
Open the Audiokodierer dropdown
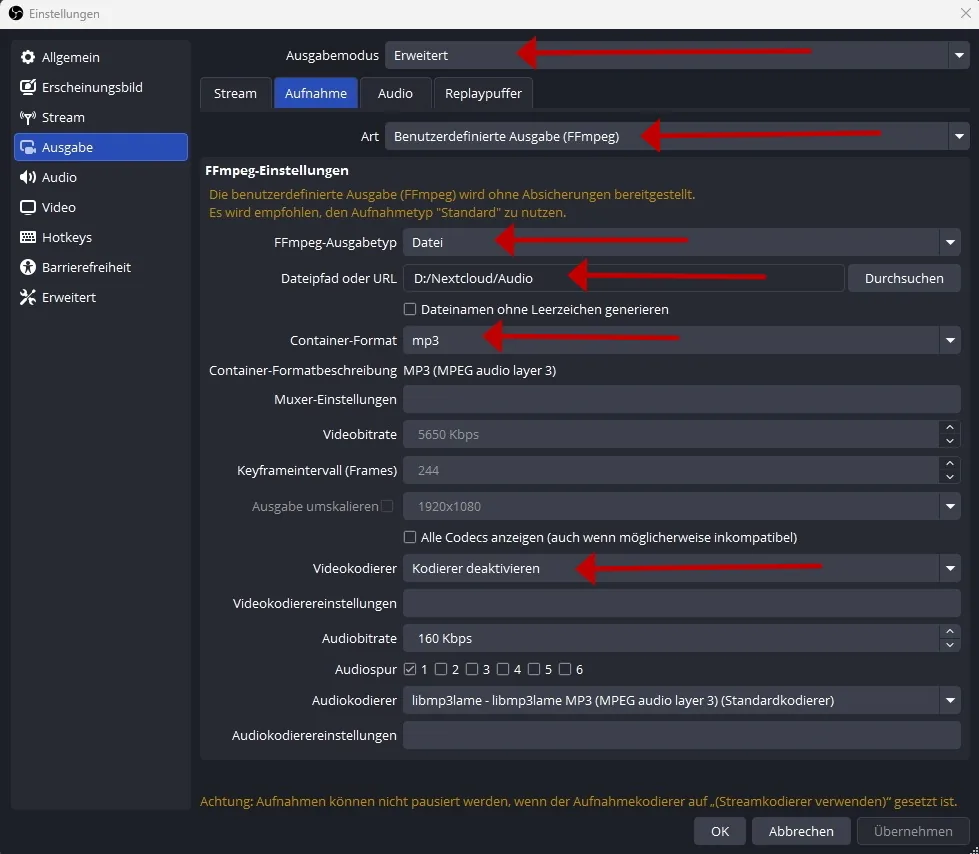[681, 700]
